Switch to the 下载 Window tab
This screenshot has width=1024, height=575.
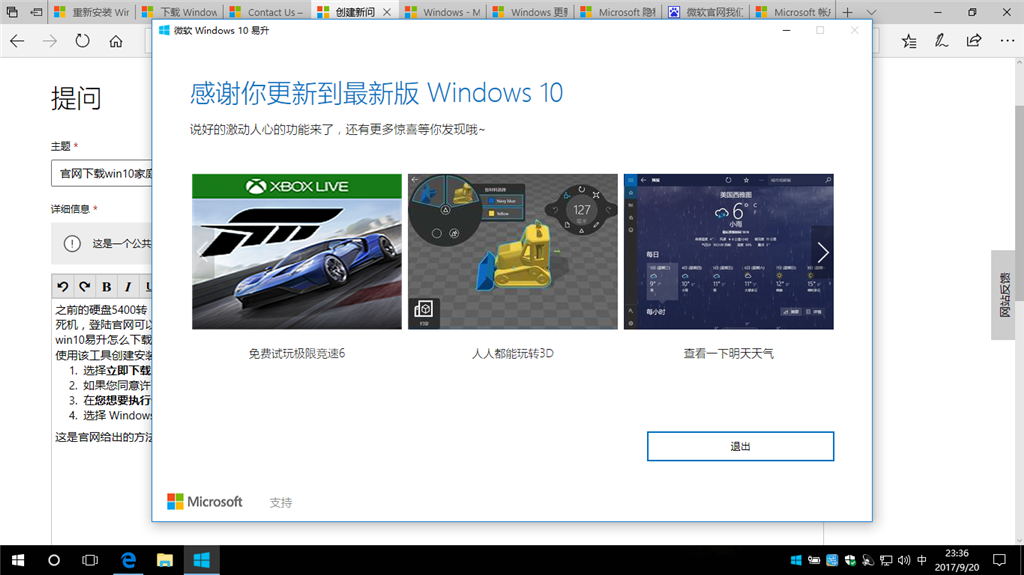click(180, 12)
